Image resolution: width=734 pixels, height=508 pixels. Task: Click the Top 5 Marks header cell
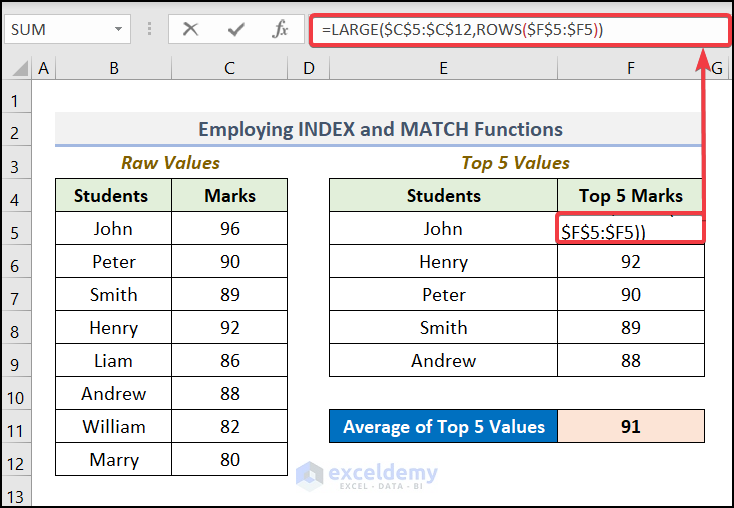pyautogui.click(x=630, y=196)
